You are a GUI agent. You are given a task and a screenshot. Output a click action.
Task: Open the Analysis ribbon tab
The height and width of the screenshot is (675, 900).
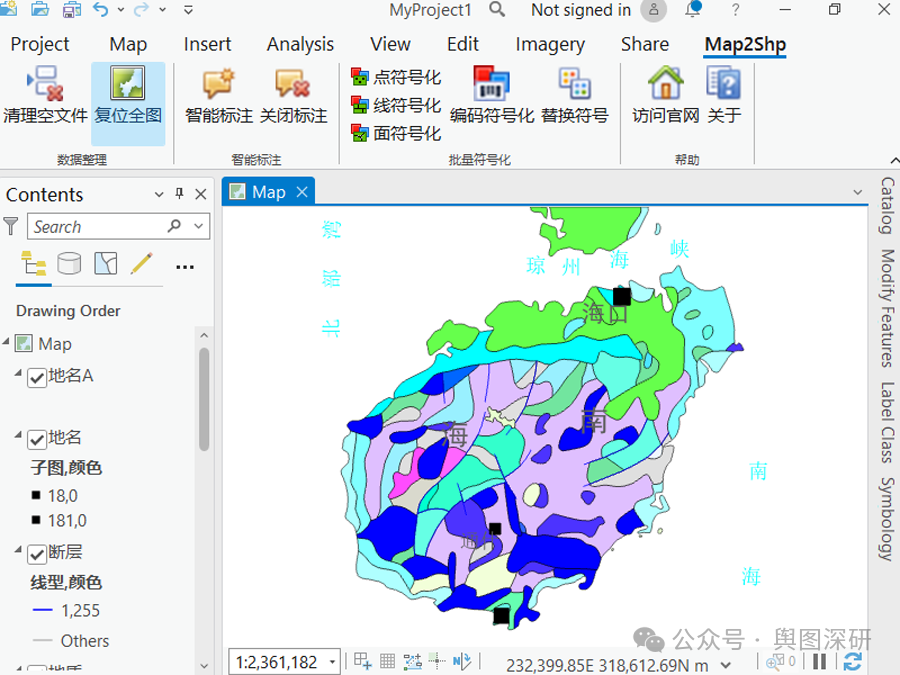tap(300, 44)
